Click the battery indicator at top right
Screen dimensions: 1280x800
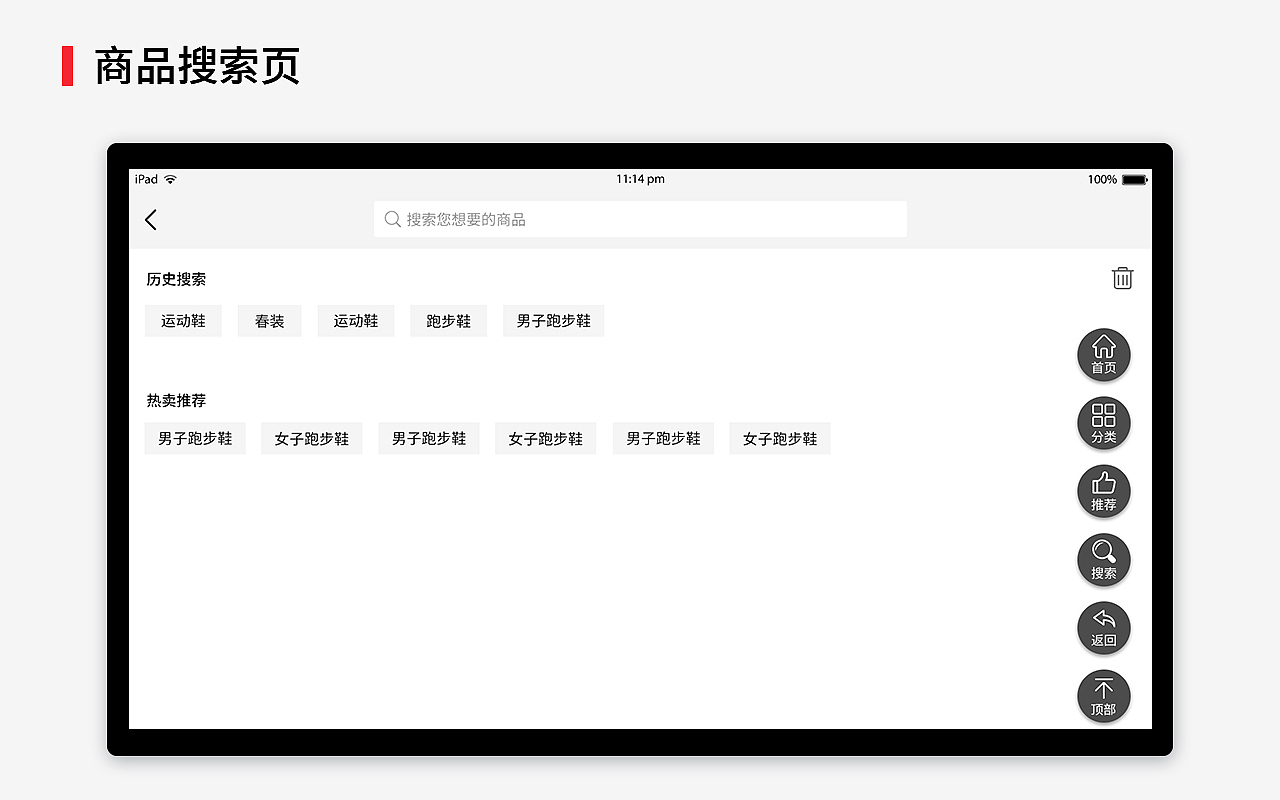coord(1135,179)
